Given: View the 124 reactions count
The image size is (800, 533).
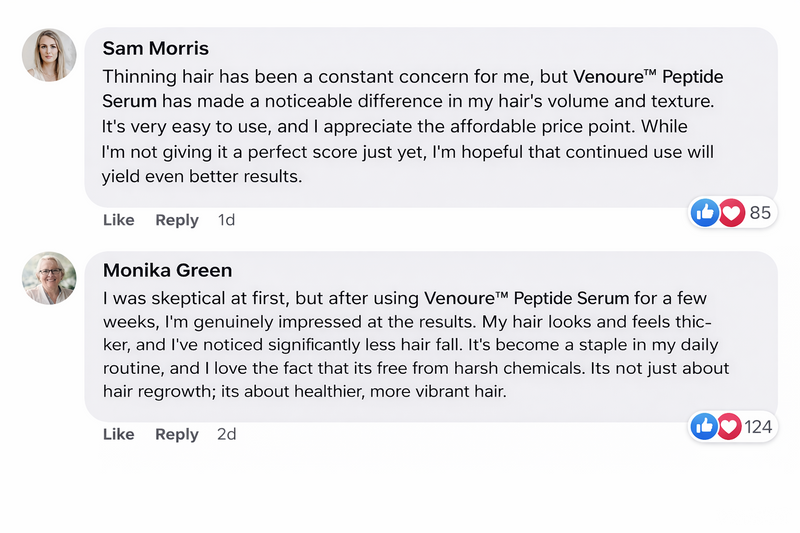Looking at the screenshot, I should pos(759,427).
